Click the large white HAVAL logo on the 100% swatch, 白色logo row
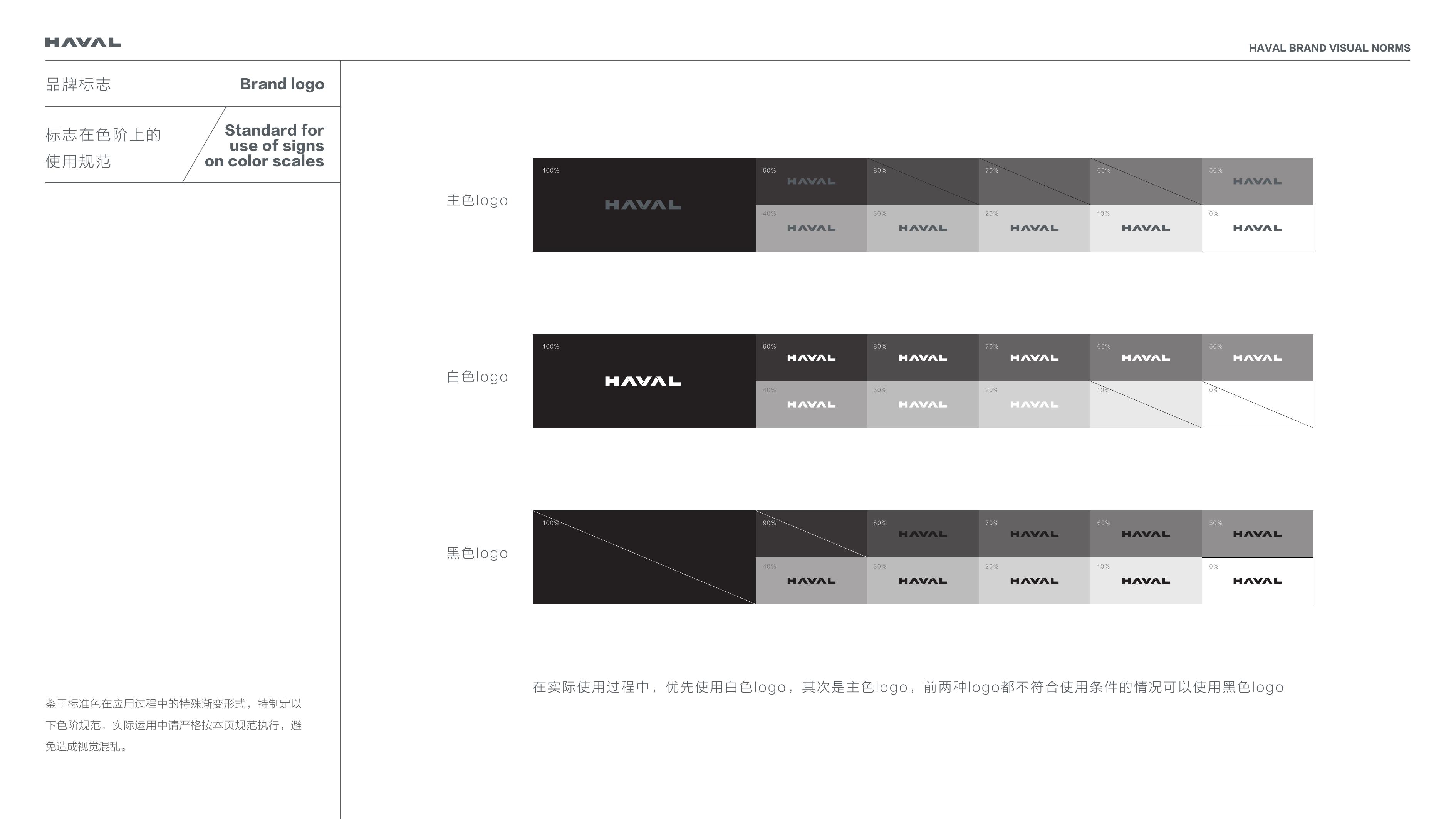1456x819 pixels. pos(643,381)
